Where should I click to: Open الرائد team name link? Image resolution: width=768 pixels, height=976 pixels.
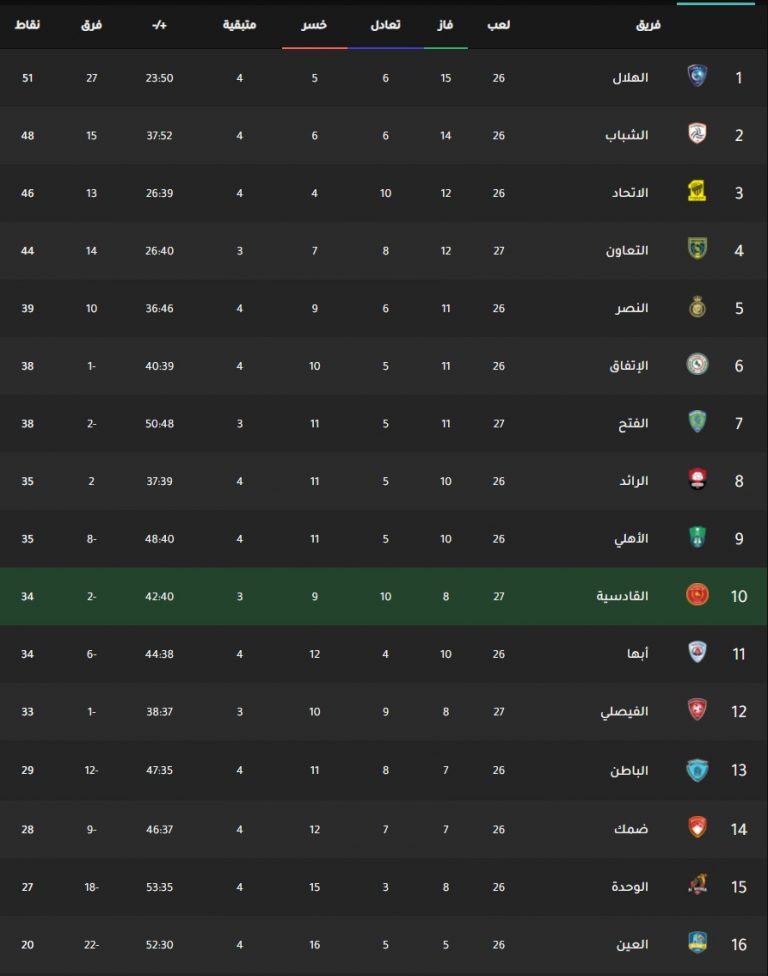634,481
